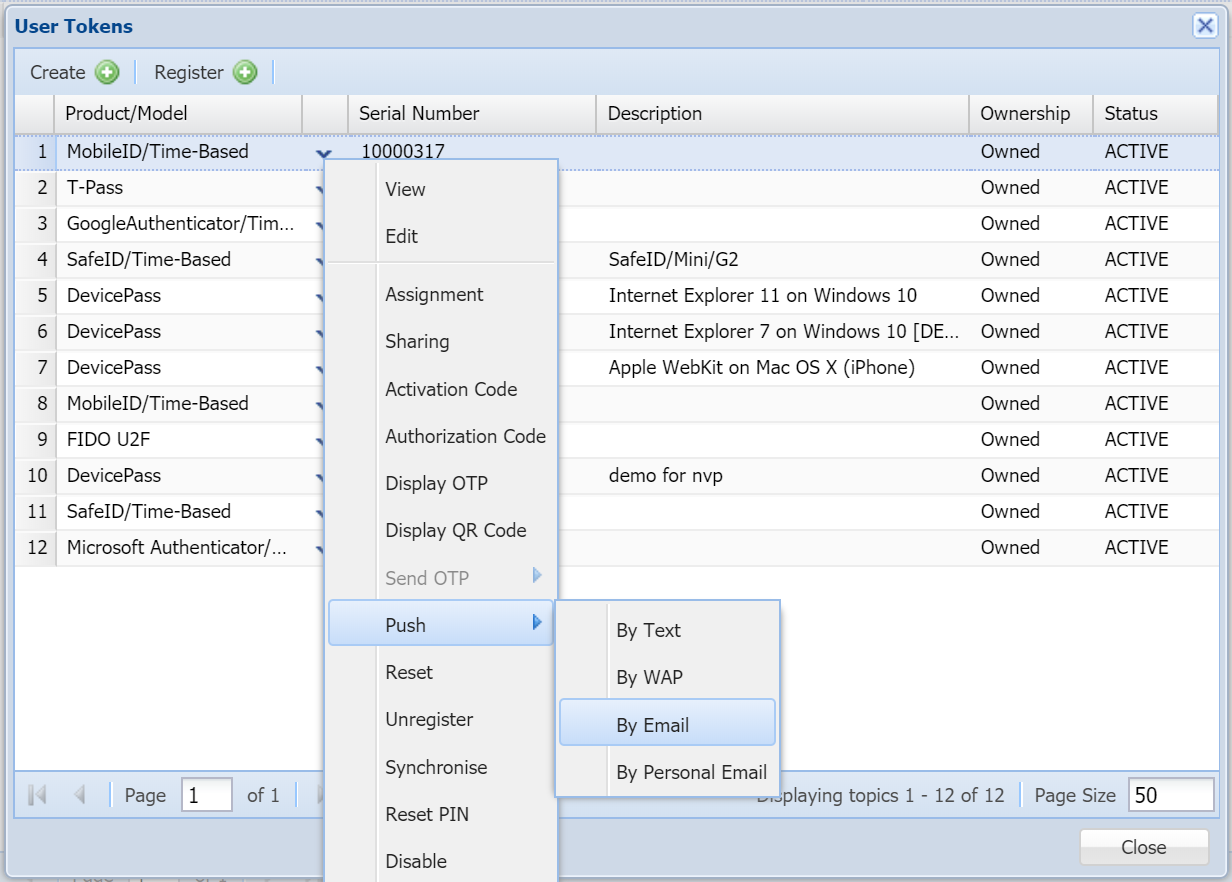Click the previous page arrow icon
The image size is (1232, 882).
pos(80,795)
